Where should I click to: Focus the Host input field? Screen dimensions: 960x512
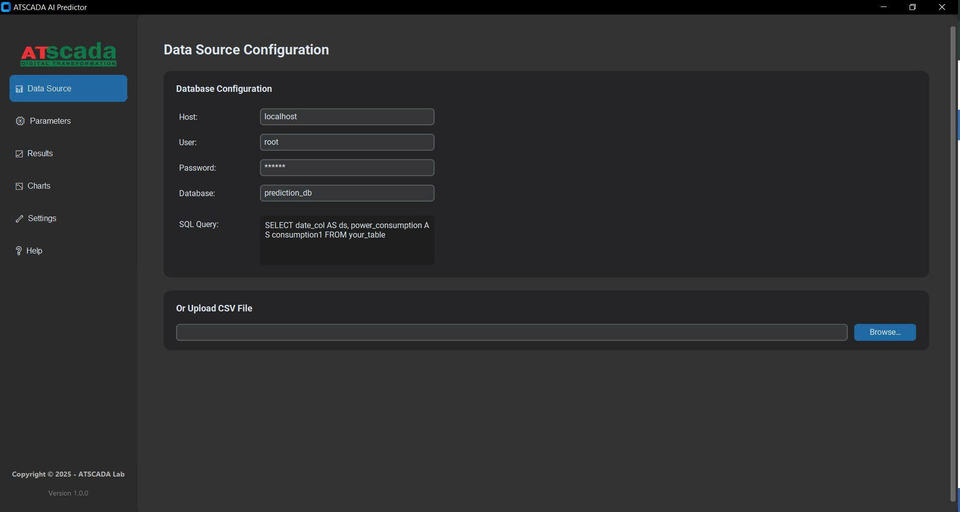pyautogui.click(x=346, y=117)
